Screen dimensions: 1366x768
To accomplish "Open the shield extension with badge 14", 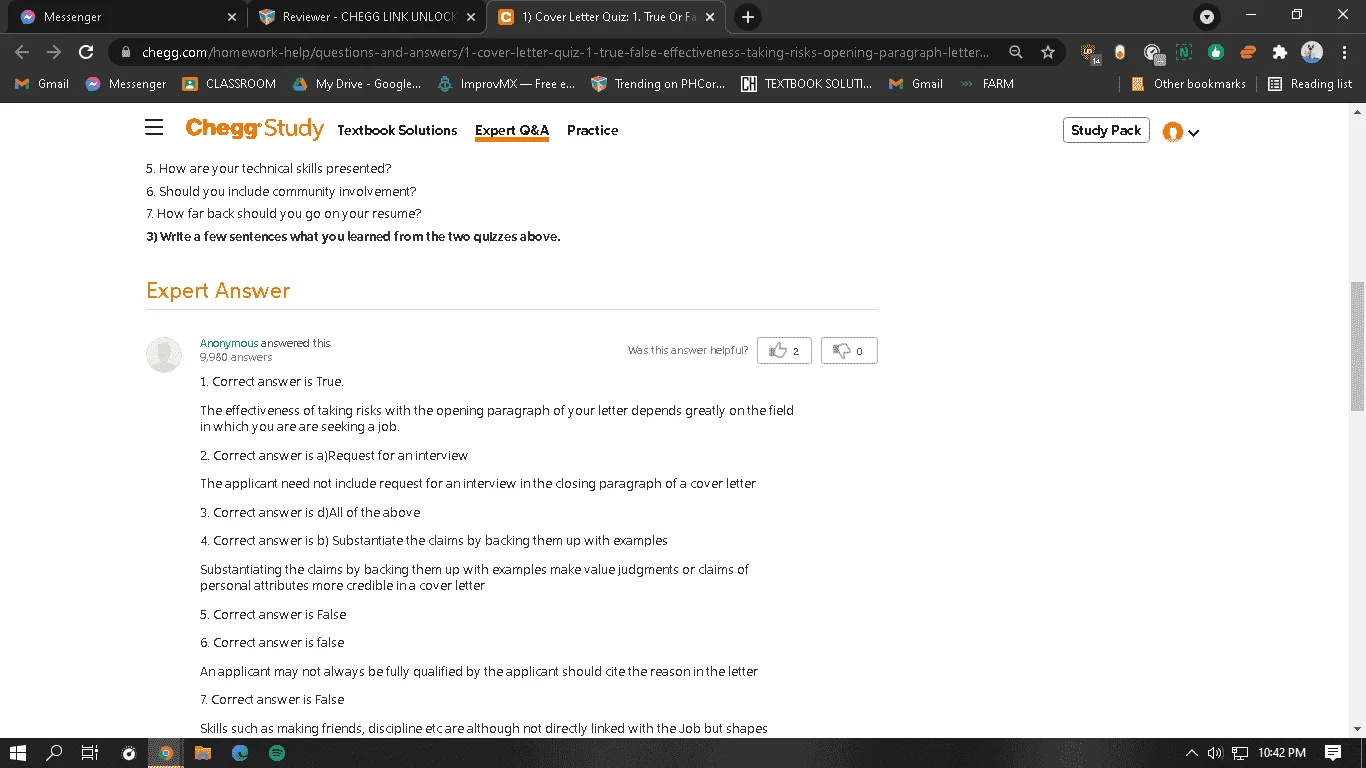I will [1089, 53].
